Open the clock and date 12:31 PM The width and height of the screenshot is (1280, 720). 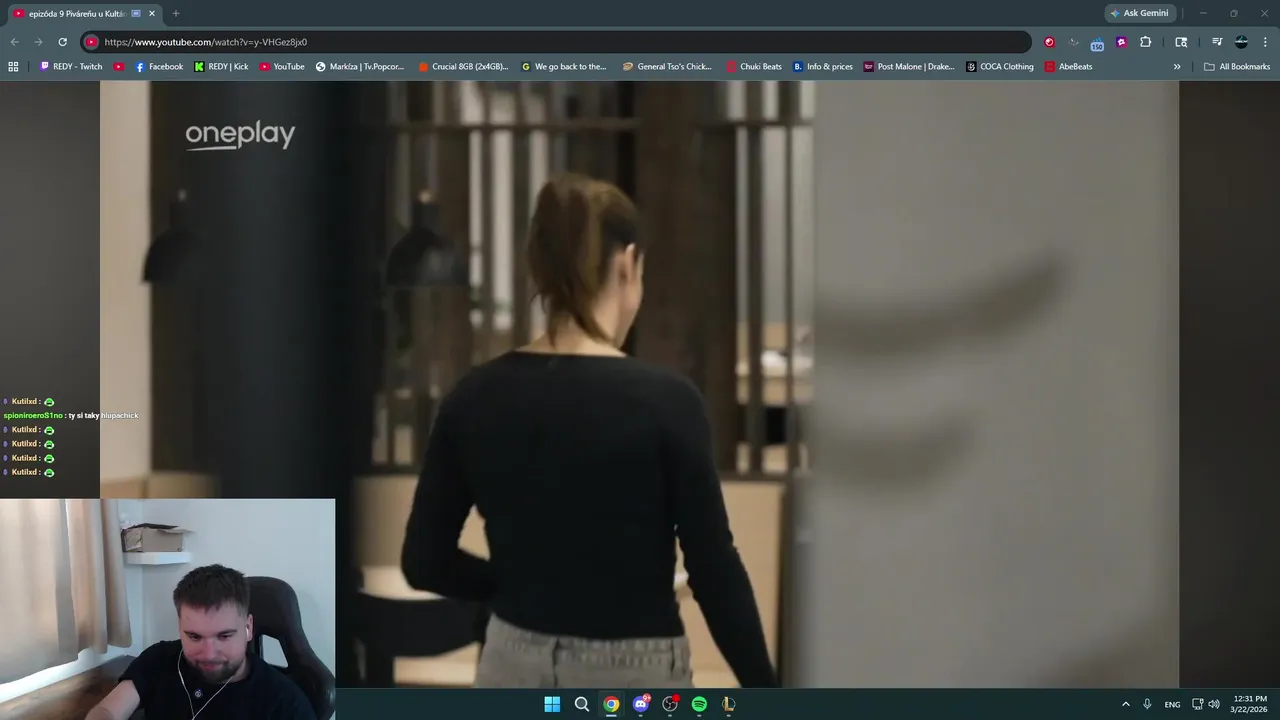(1249, 704)
